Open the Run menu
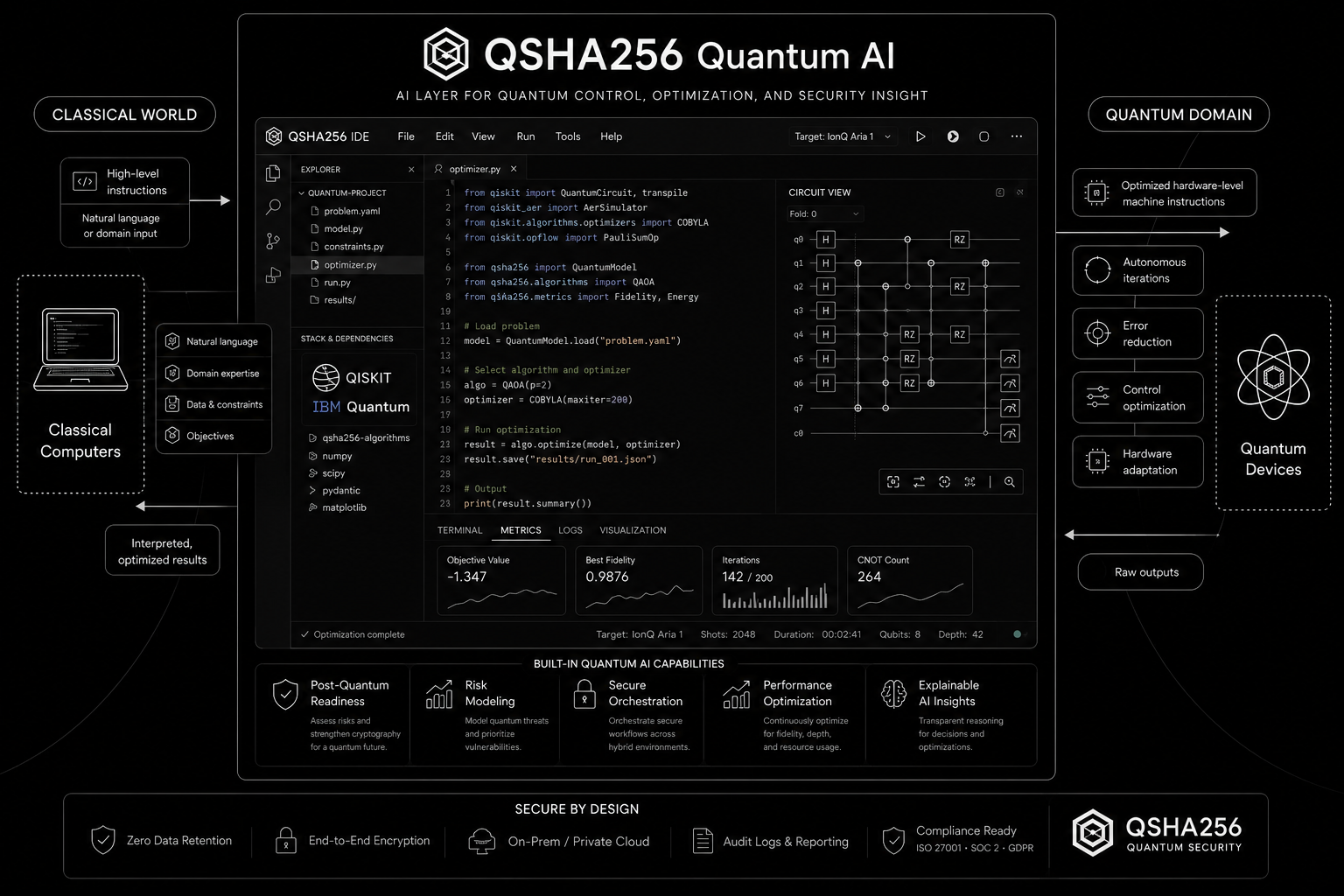 point(526,136)
